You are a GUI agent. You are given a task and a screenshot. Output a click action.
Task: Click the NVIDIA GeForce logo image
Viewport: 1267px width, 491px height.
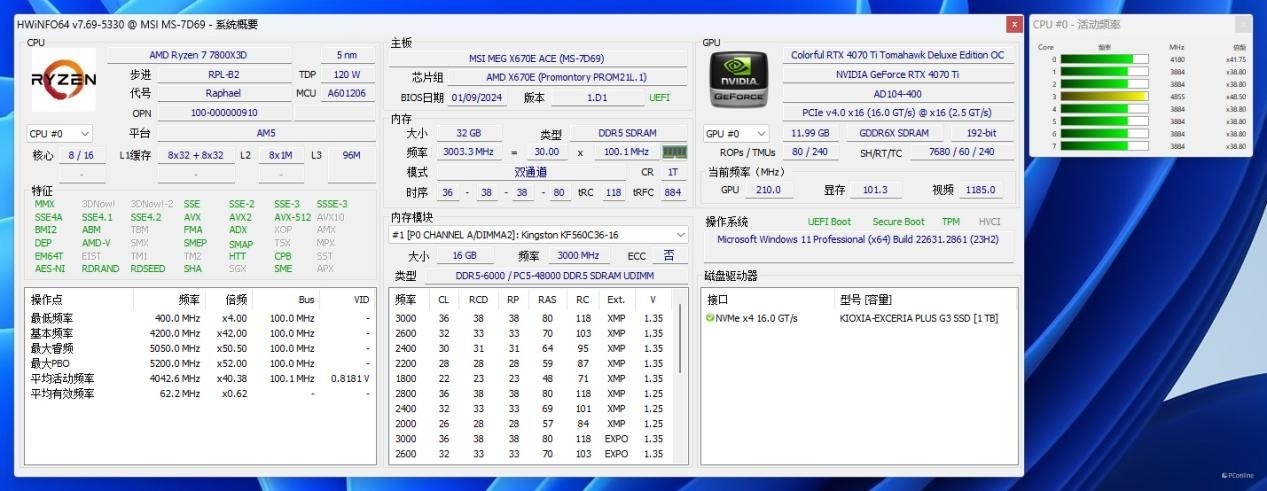738,79
